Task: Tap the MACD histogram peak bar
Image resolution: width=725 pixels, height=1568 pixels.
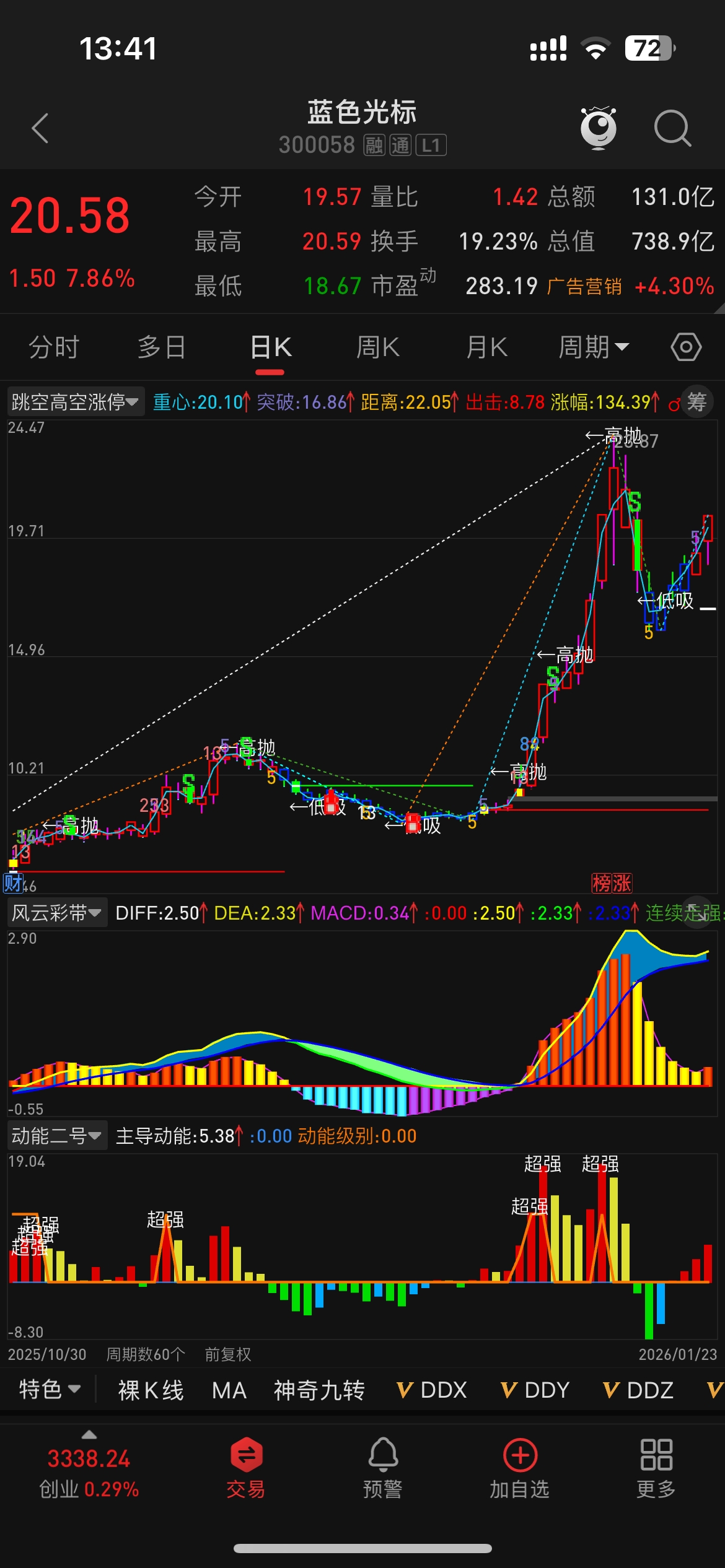Action: tap(625, 1019)
